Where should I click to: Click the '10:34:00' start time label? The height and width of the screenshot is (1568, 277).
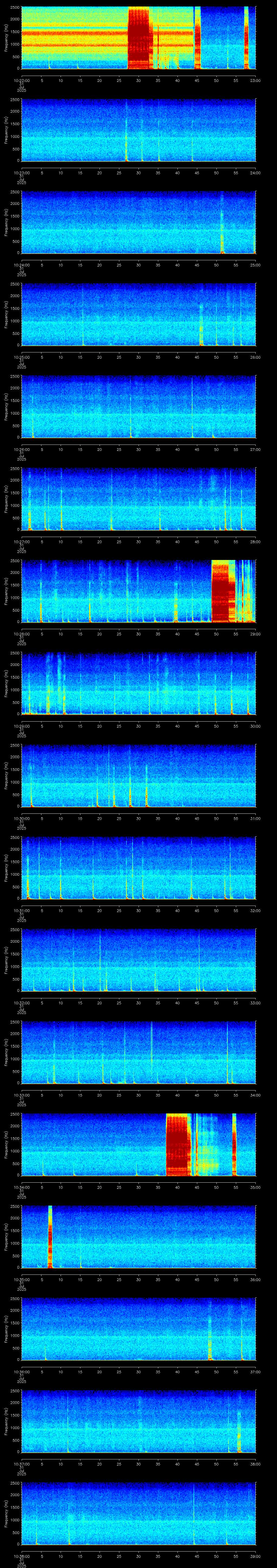[21, 1187]
